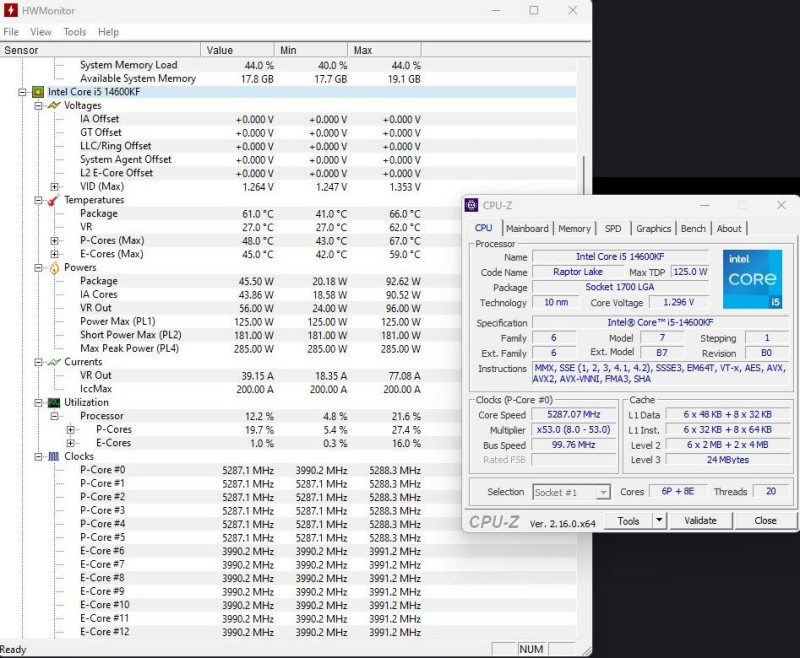Click the Intel Core i5 CPU chip icon
The width and height of the screenshot is (800, 658).
pyautogui.click(x=38, y=92)
